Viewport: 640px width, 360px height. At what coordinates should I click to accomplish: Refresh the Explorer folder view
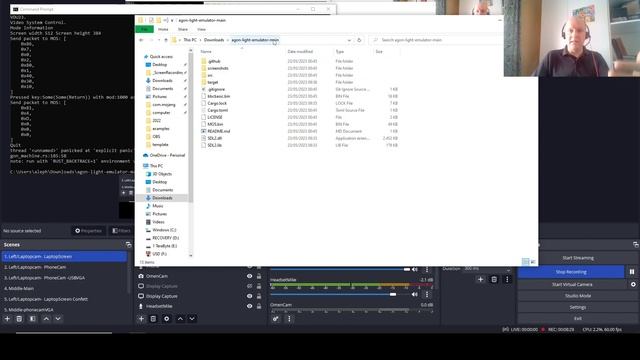coord(359,40)
